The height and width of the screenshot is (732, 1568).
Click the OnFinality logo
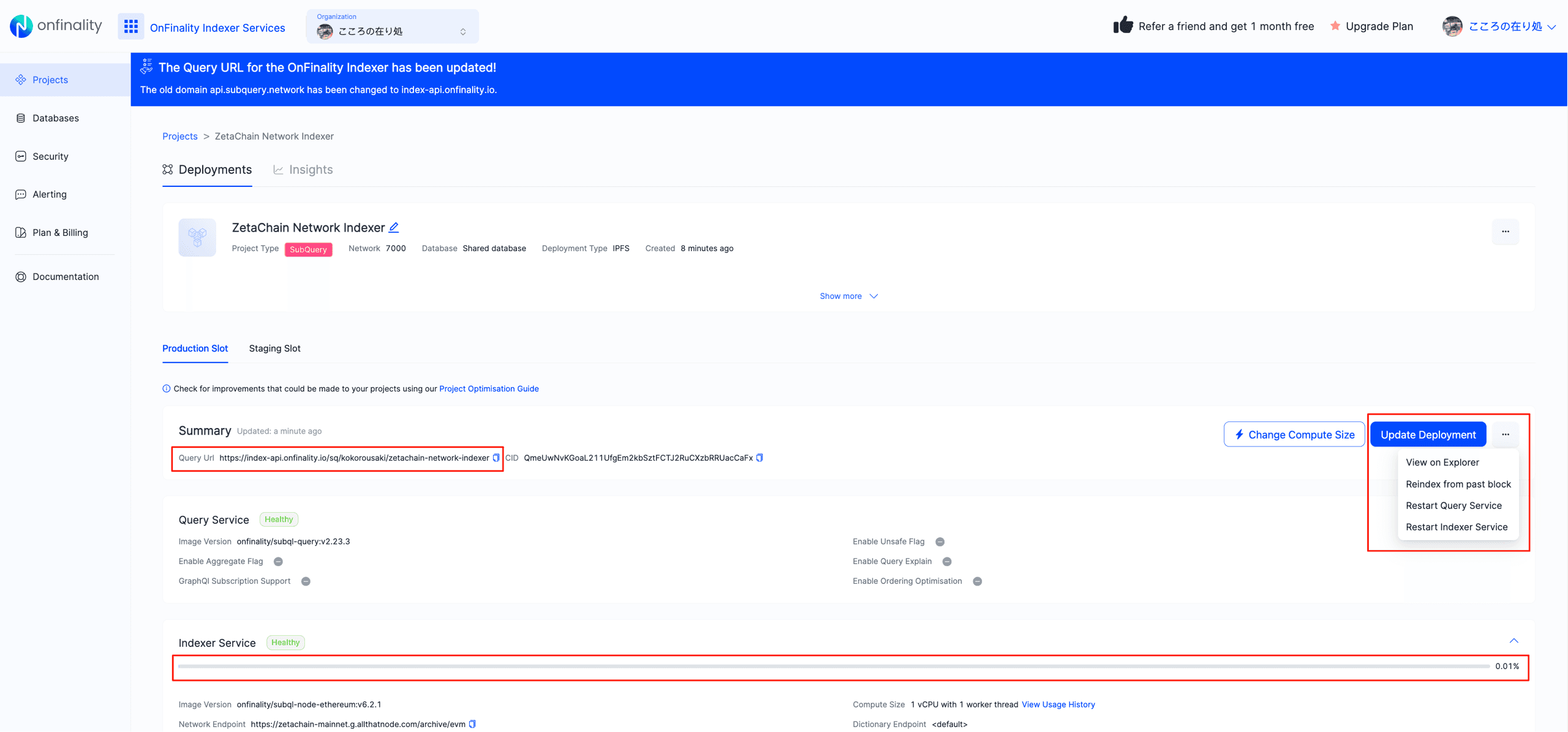[55, 26]
